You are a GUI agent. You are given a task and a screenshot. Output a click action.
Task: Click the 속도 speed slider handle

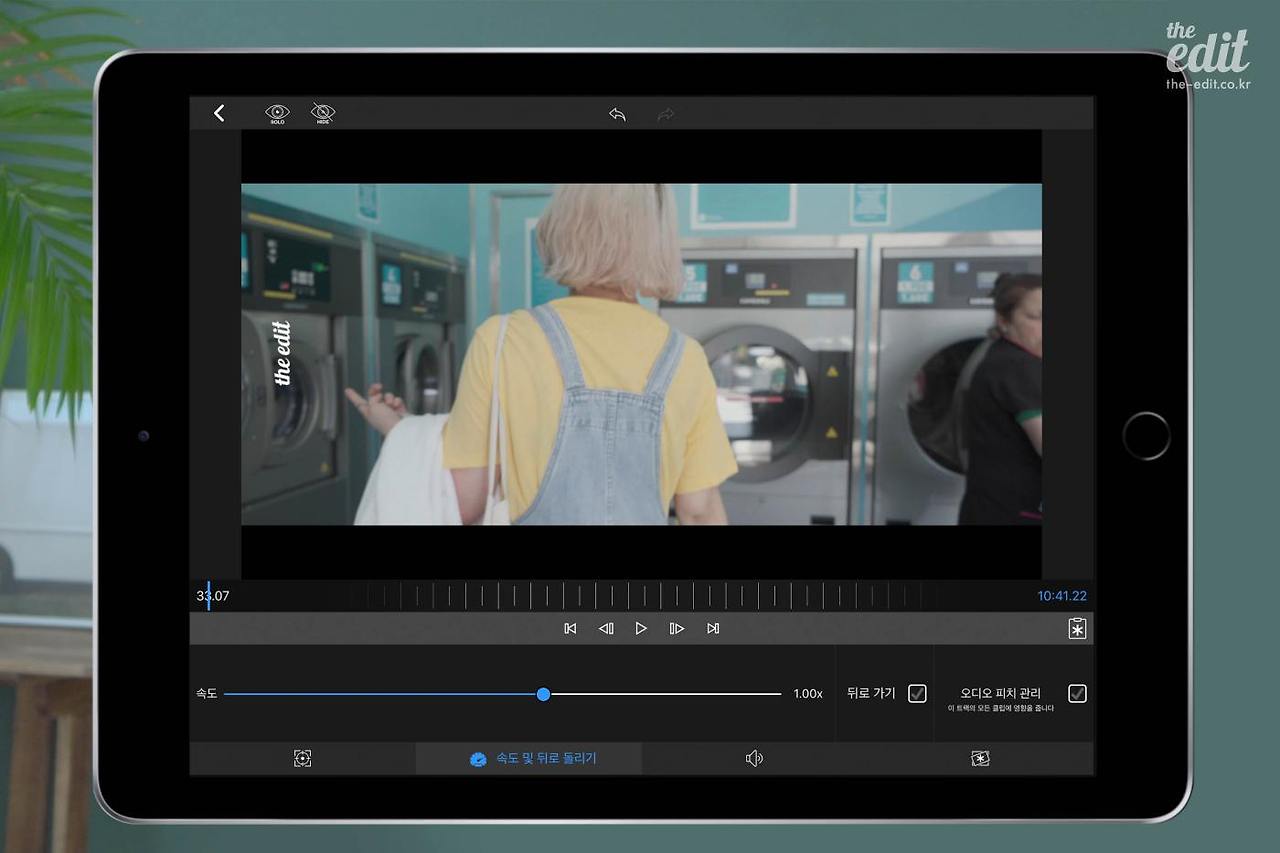pos(543,694)
